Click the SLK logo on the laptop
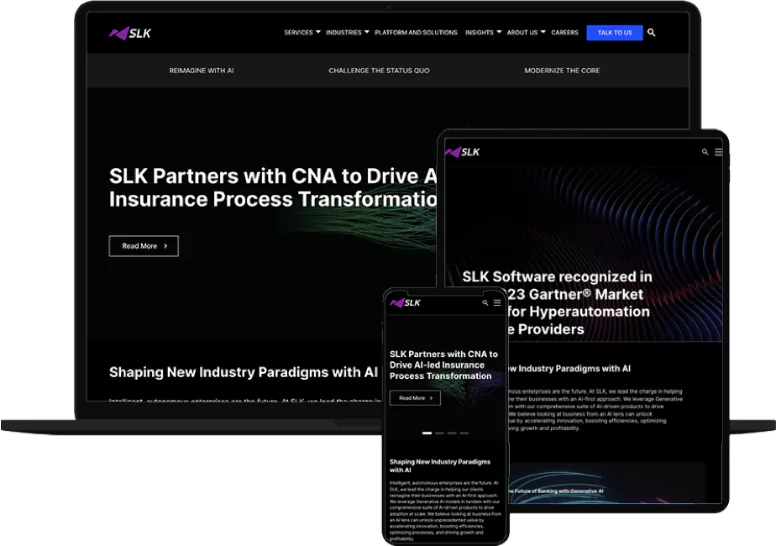This screenshot has height=546, width=776. click(x=131, y=33)
